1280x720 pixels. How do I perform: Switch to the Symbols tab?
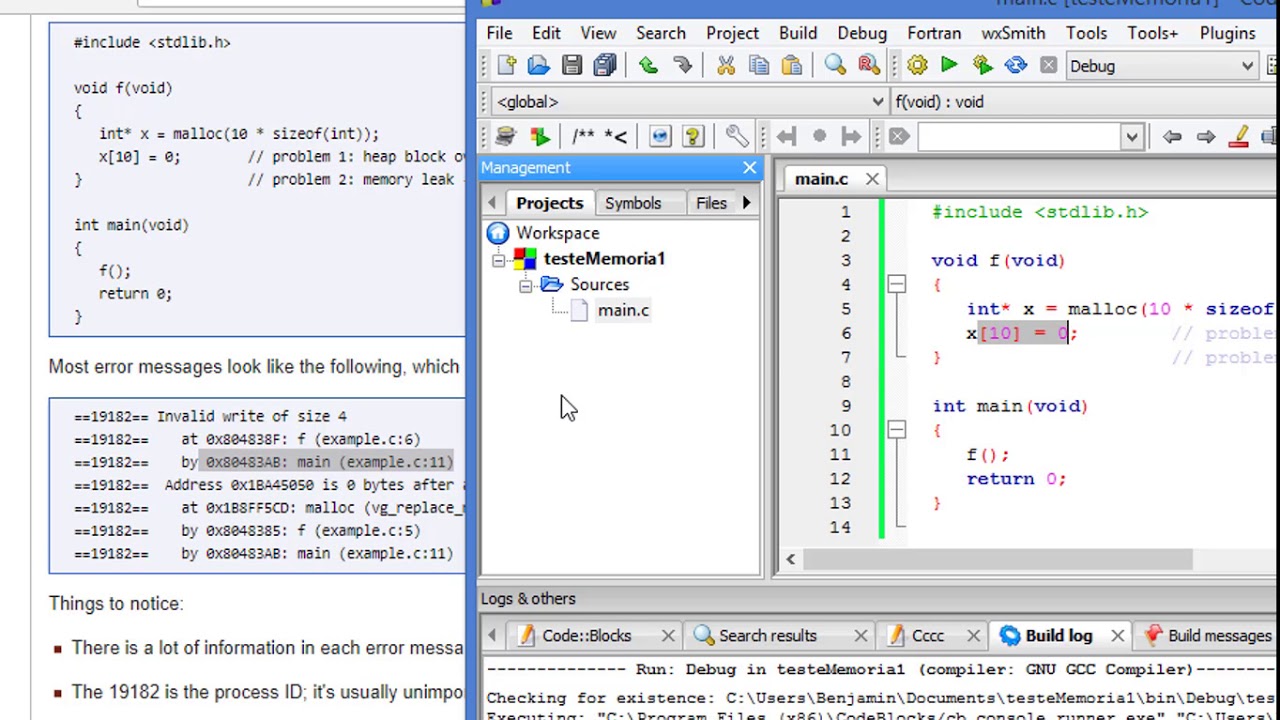pos(633,203)
